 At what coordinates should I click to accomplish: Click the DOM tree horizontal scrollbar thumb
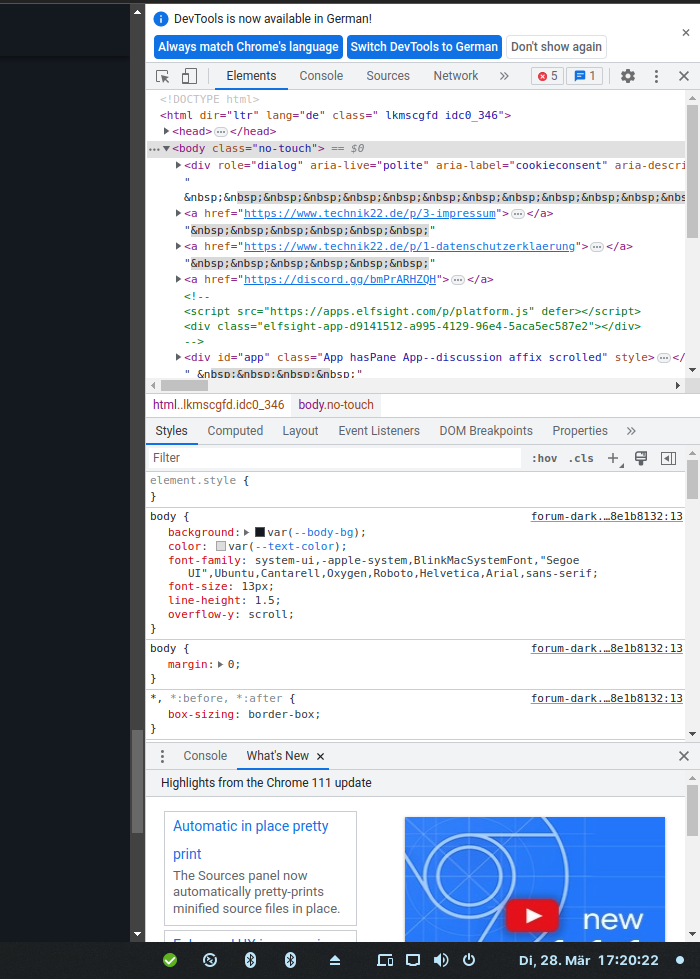coord(184,386)
